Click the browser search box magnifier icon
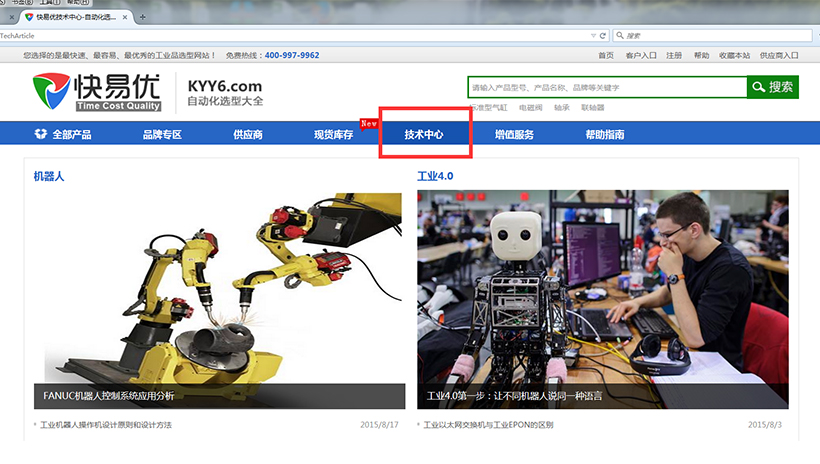Image resolution: width=820 pixels, height=464 pixels. [x=620, y=35]
